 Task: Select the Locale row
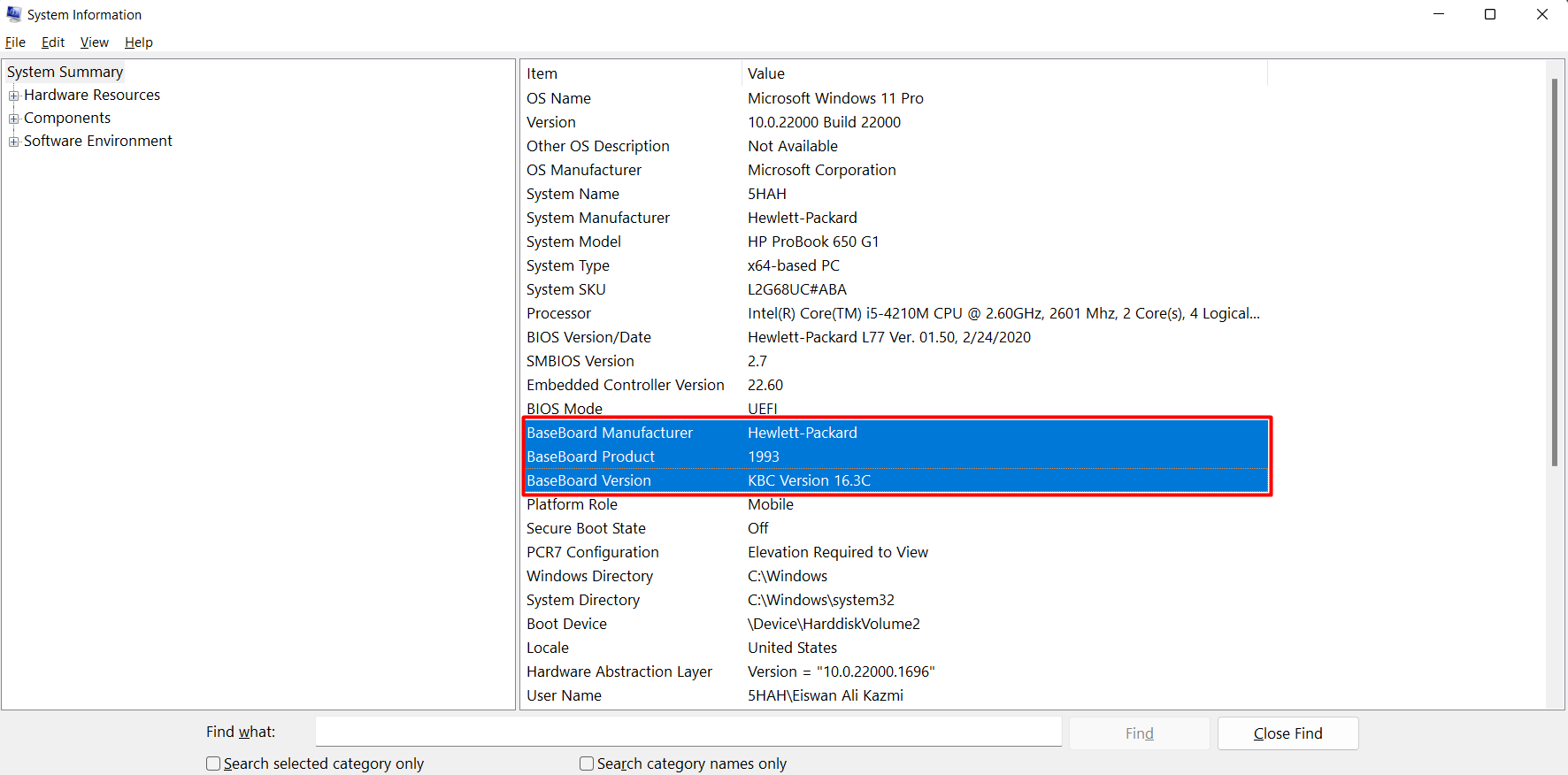(x=895, y=648)
